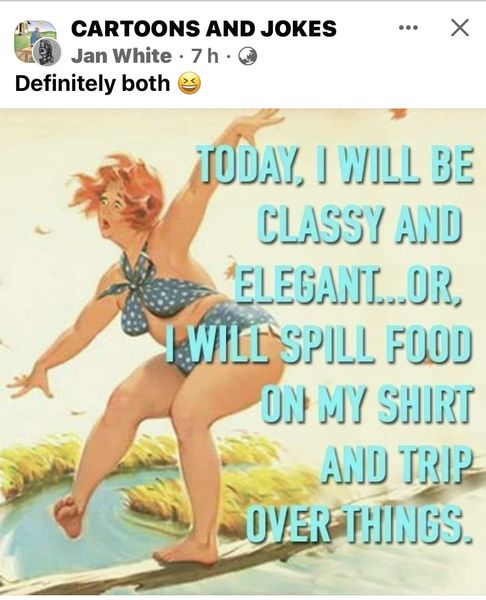Open the meme image in full view
Viewport: 486px width, 600px height.
pos(243,352)
